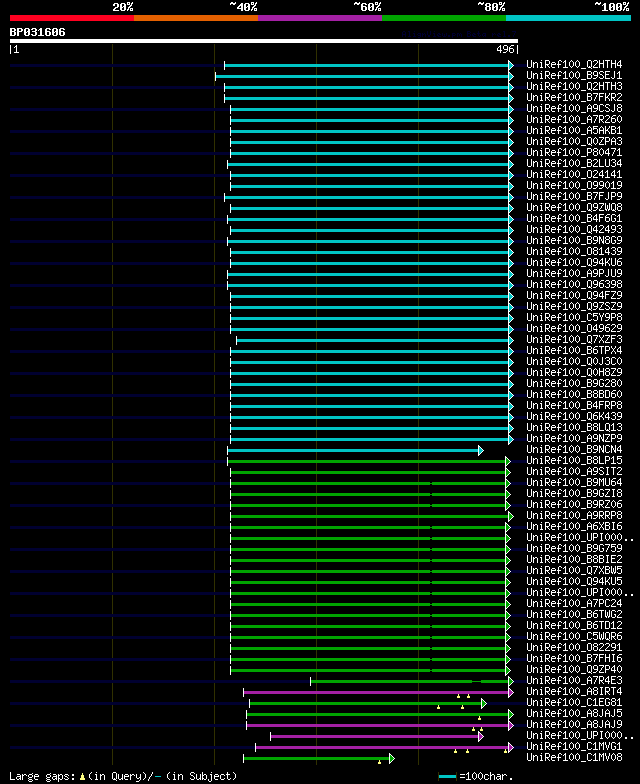Screen dimensions: 640x784
Task: Open hit UniRef100_Q2HTH4
Action: tap(574, 64)
